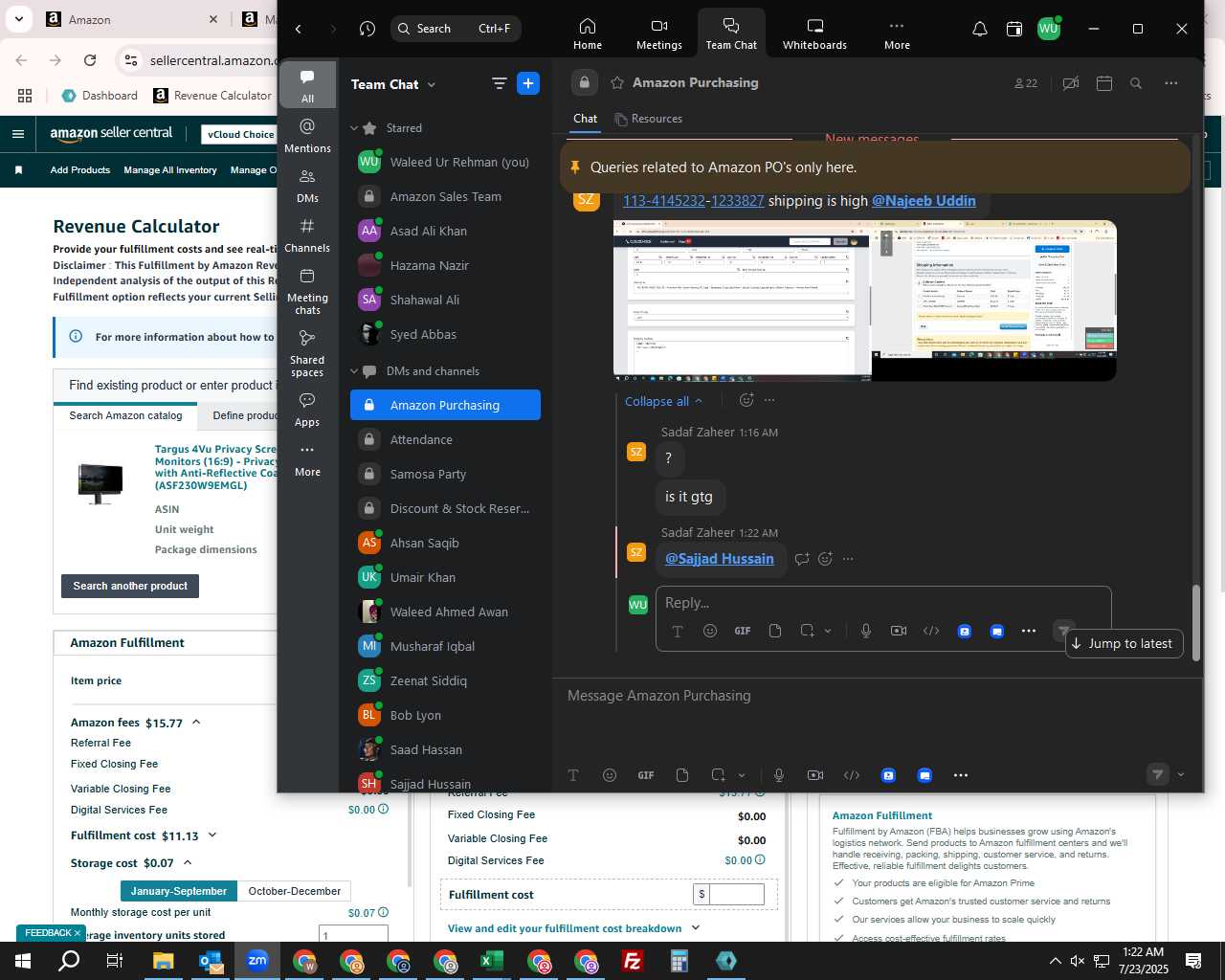The height and width of the screenshot is (980, 1225).
Task: Open the Zoom calendar icon in title bar
Action: pos(1014,29)
